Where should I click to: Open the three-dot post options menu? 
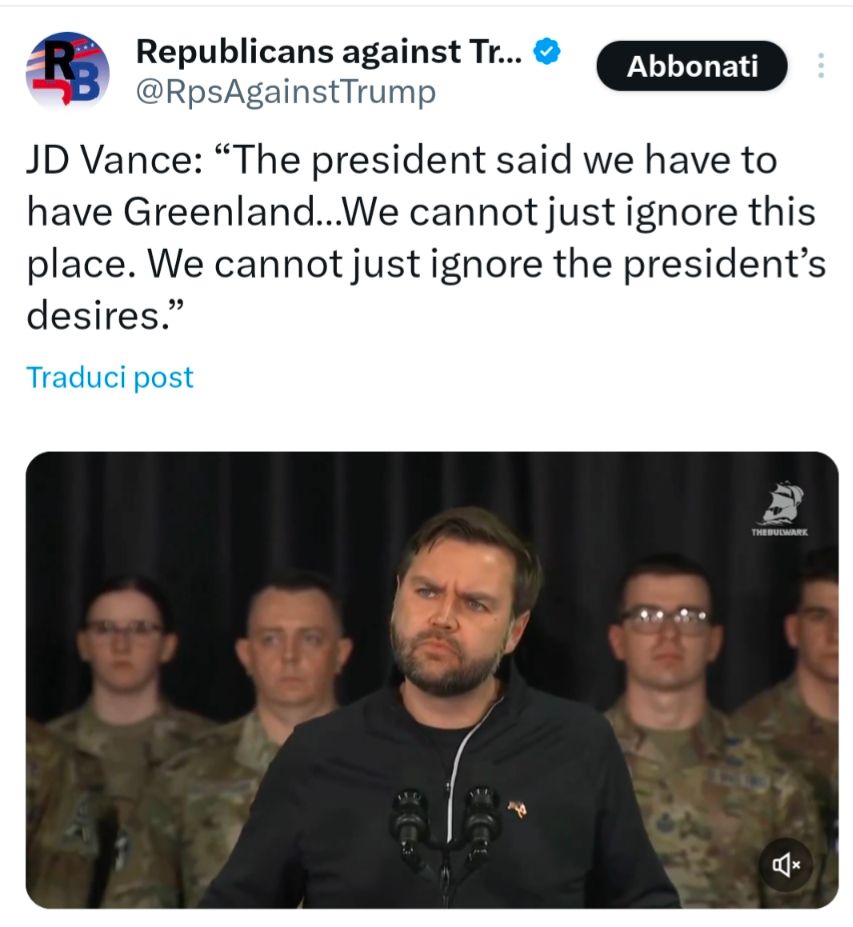tap(820, 66)
